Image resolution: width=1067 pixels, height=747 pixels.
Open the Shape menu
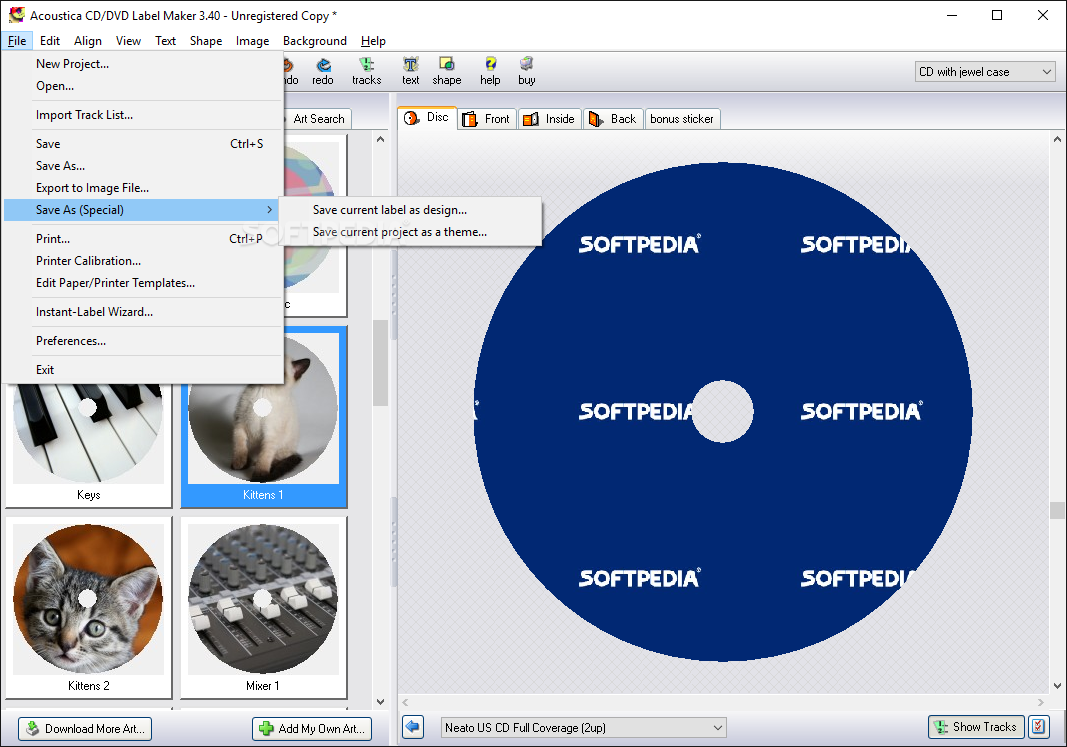[x=206, y=41]
